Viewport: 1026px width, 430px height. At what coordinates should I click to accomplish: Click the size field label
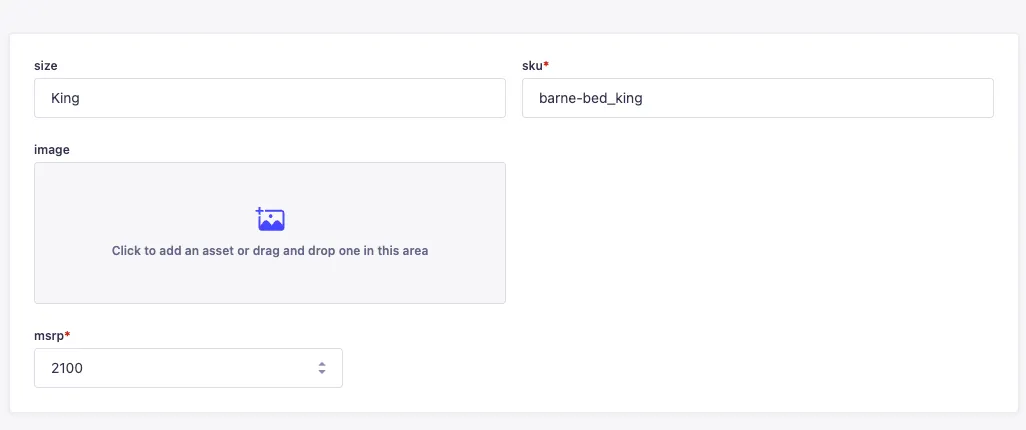tap(46, 65)
